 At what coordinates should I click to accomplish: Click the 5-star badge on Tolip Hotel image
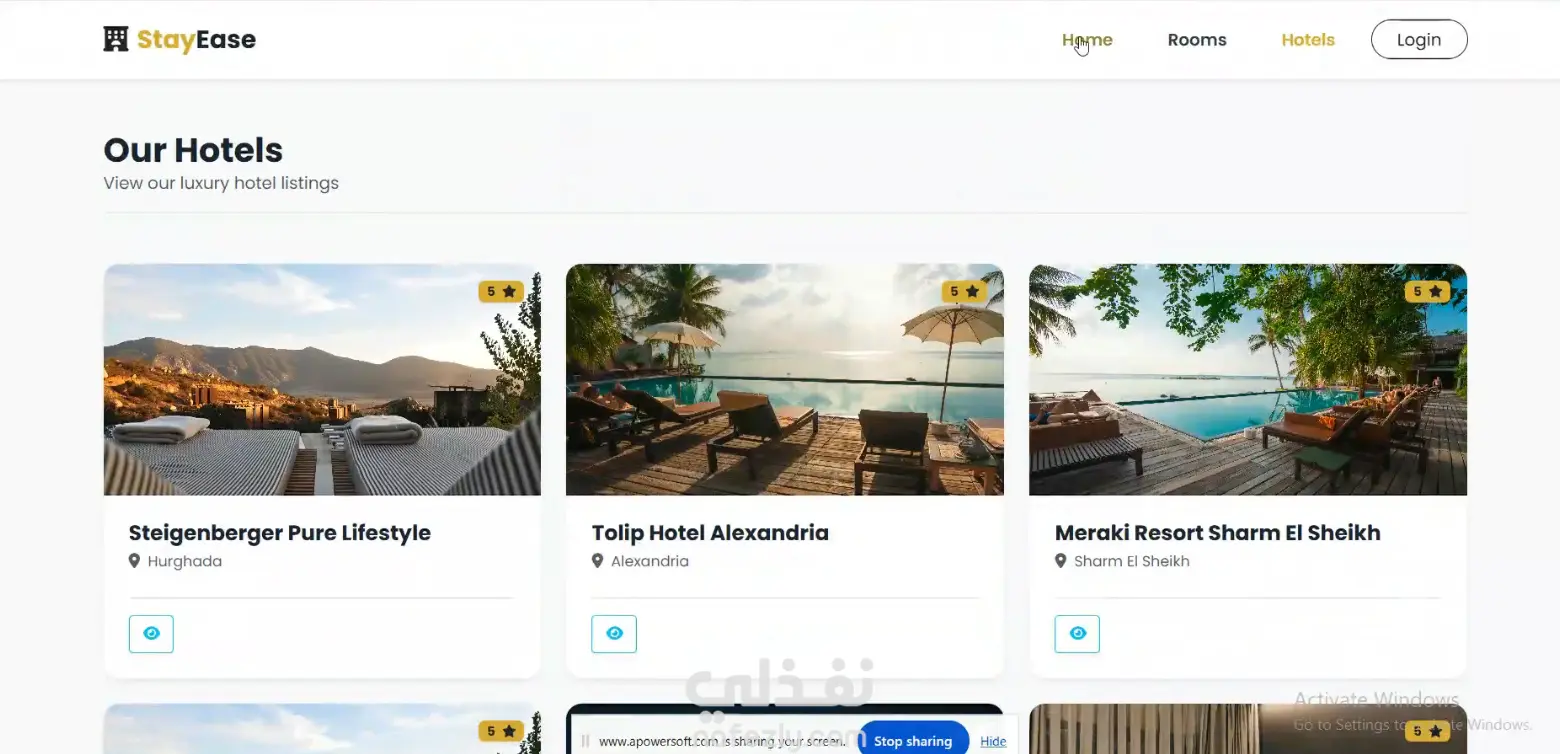964,292
